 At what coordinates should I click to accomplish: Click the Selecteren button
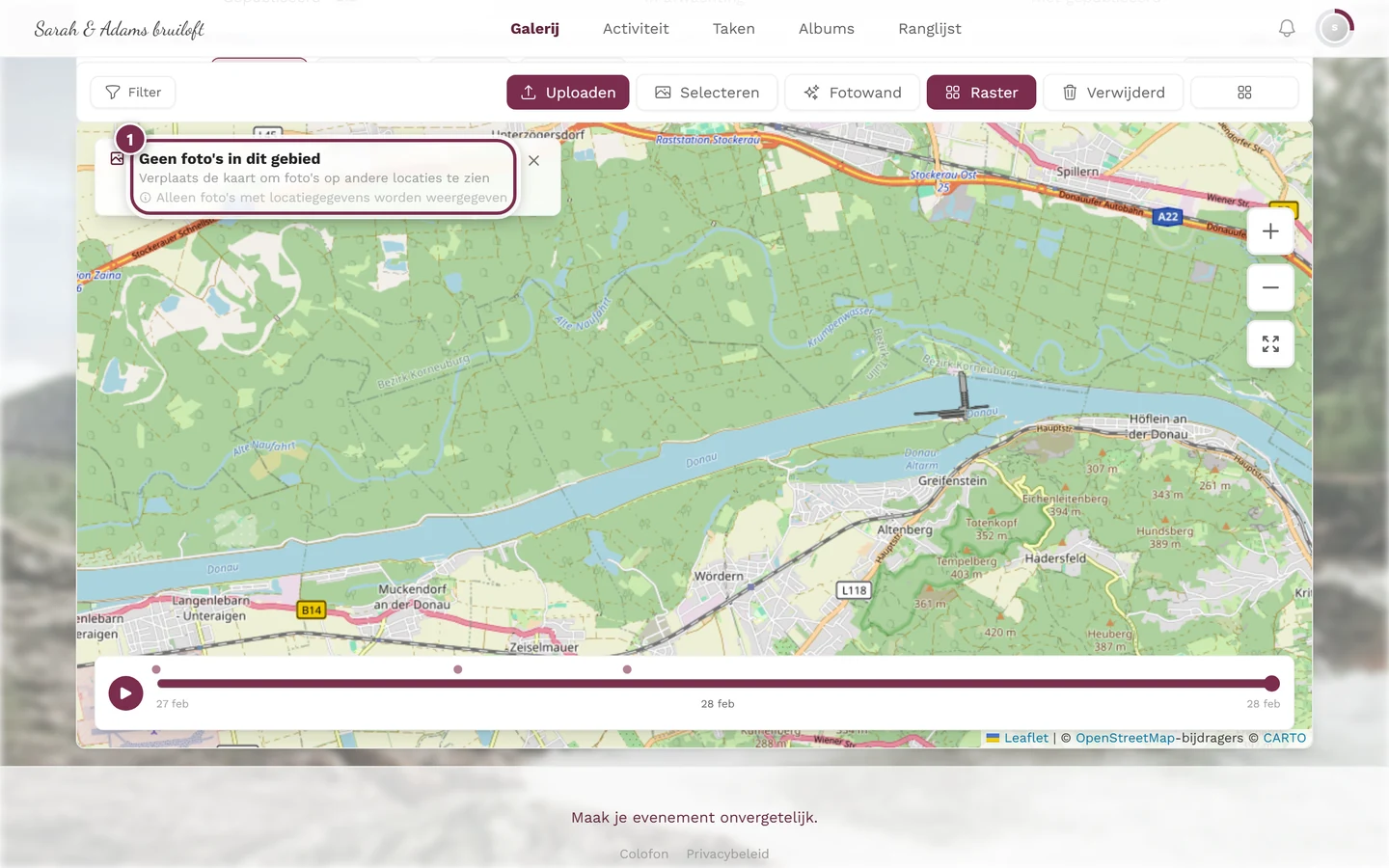point(707,93)
